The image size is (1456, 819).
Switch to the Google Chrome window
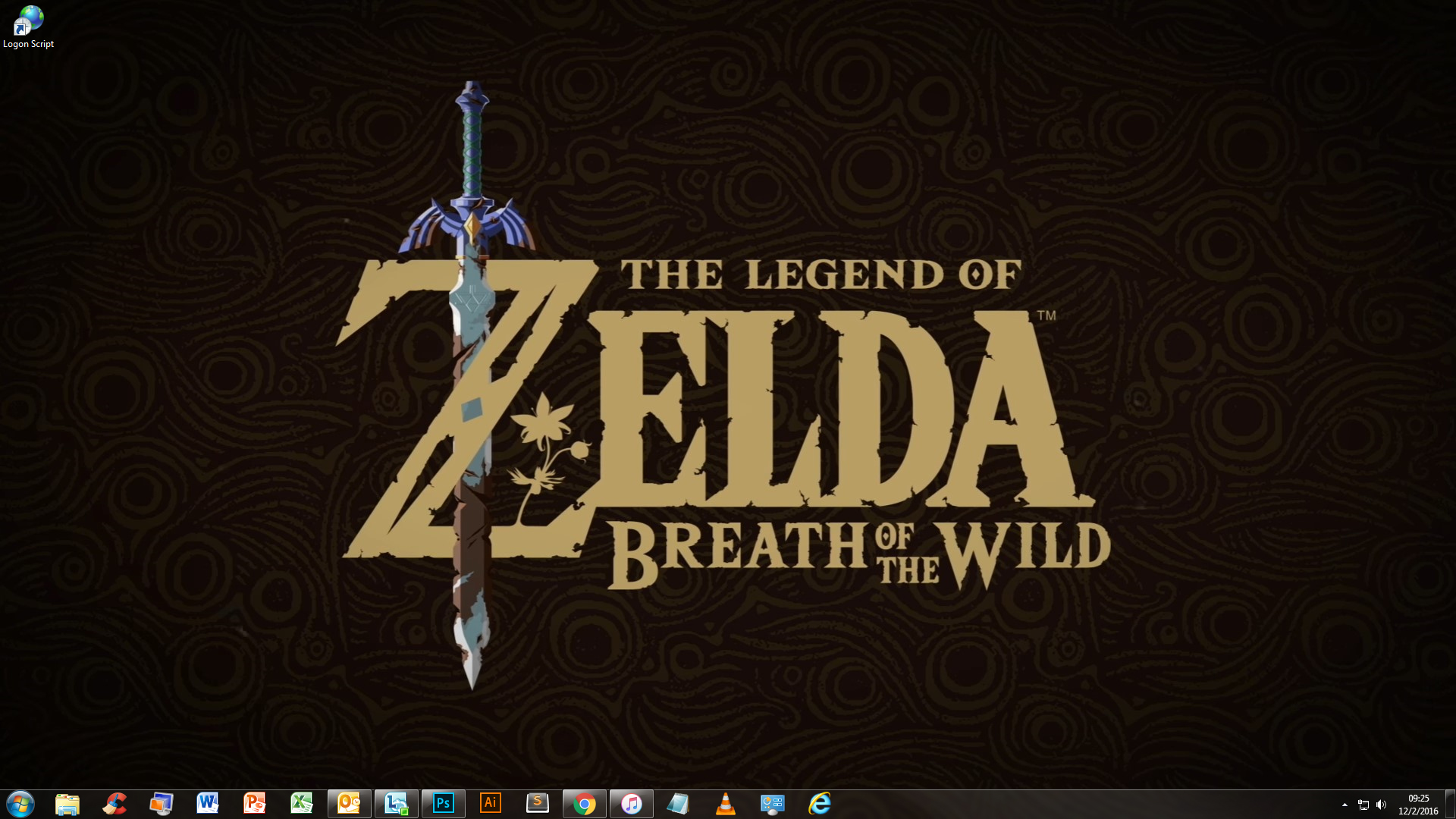coord(585,804)
